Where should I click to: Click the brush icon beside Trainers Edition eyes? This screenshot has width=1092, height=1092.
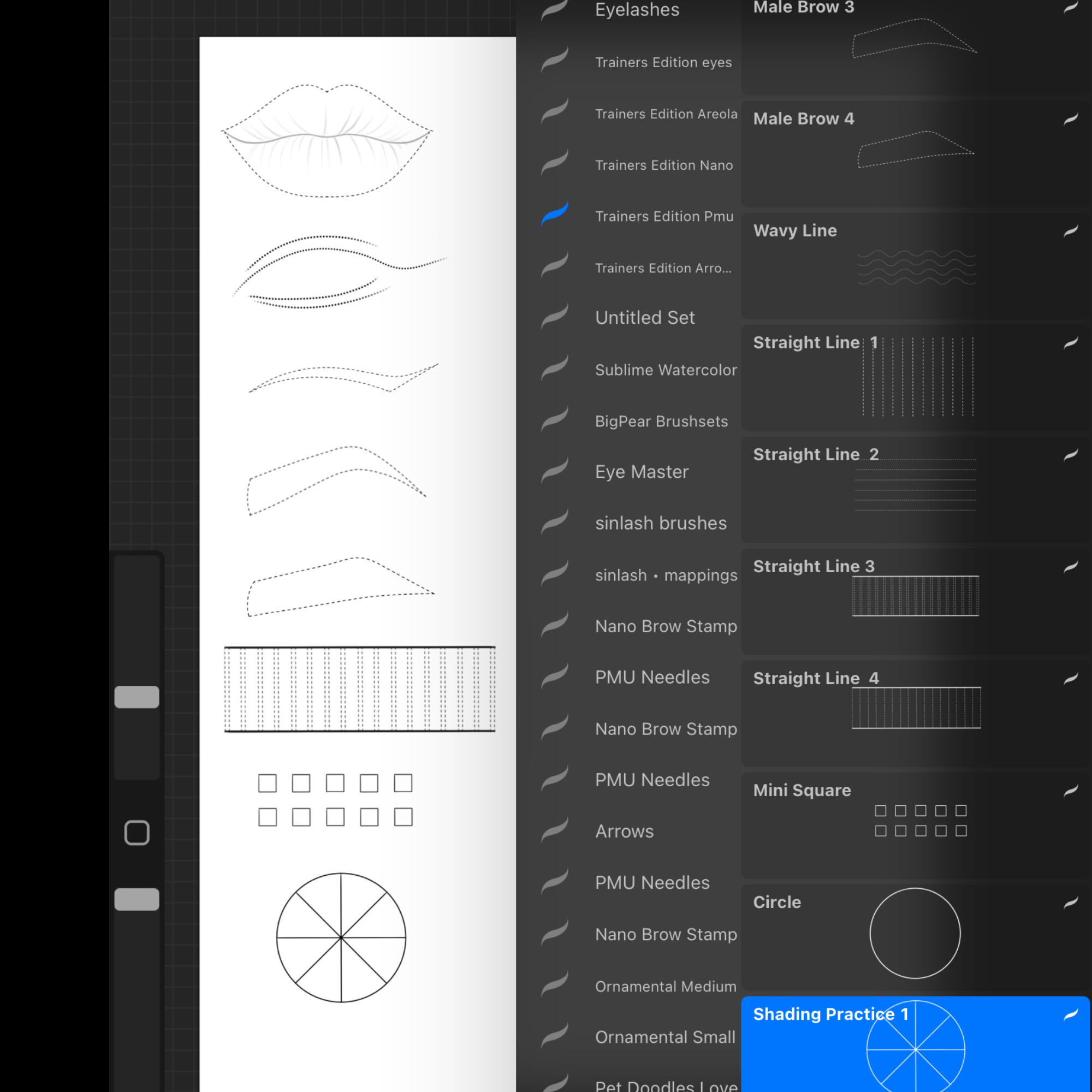pos(555,60)
